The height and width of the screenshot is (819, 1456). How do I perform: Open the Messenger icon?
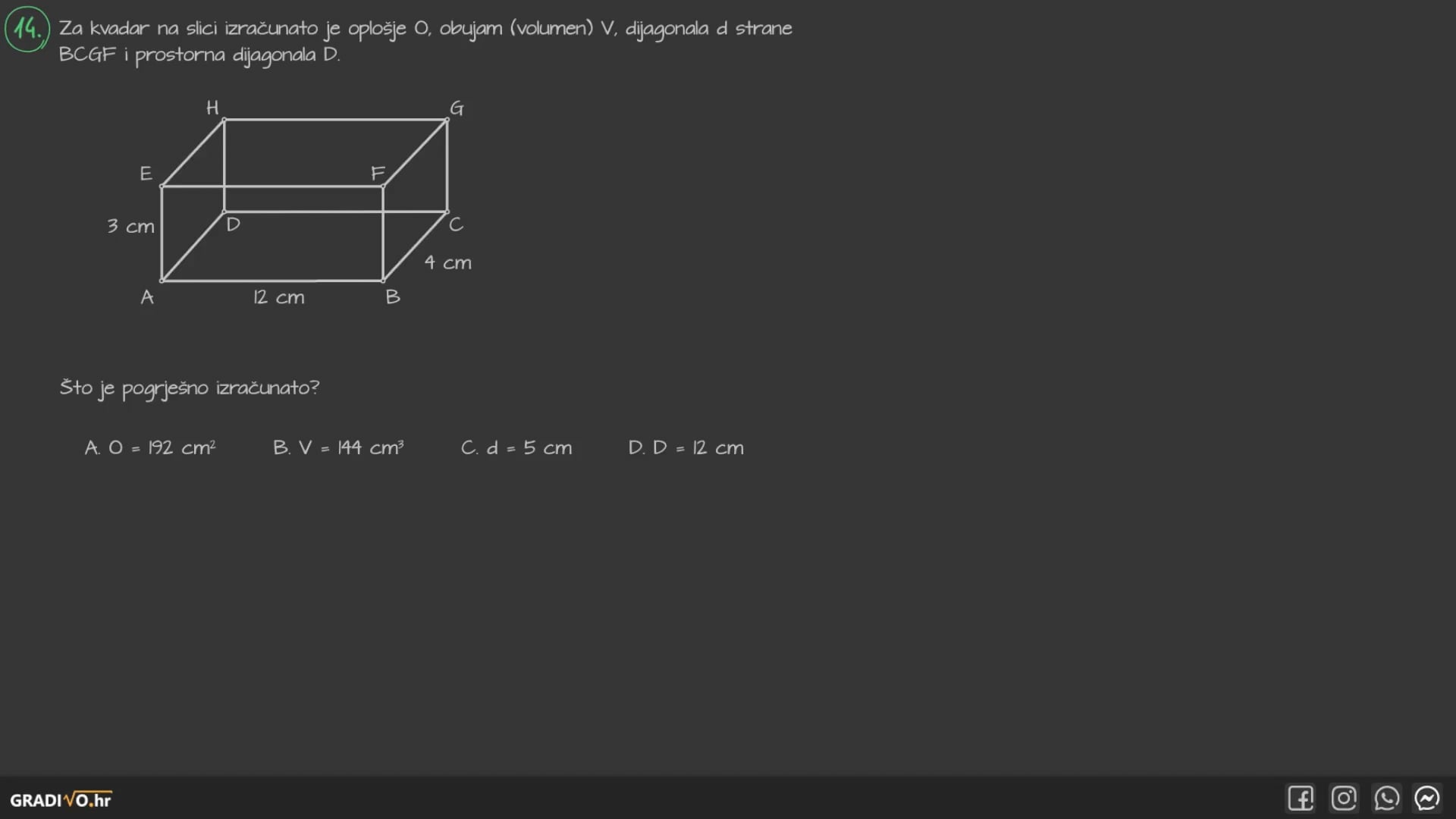(1427, 799)
